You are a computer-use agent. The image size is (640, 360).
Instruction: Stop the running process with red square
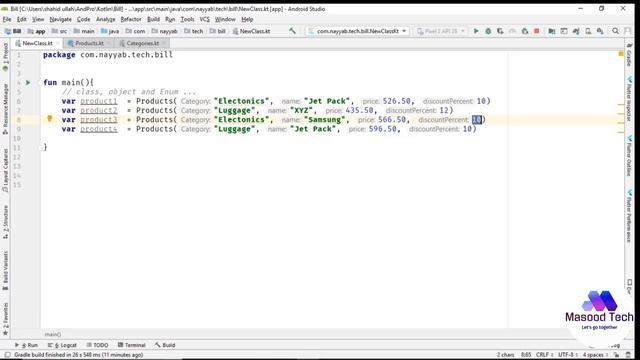pos(537,31)
